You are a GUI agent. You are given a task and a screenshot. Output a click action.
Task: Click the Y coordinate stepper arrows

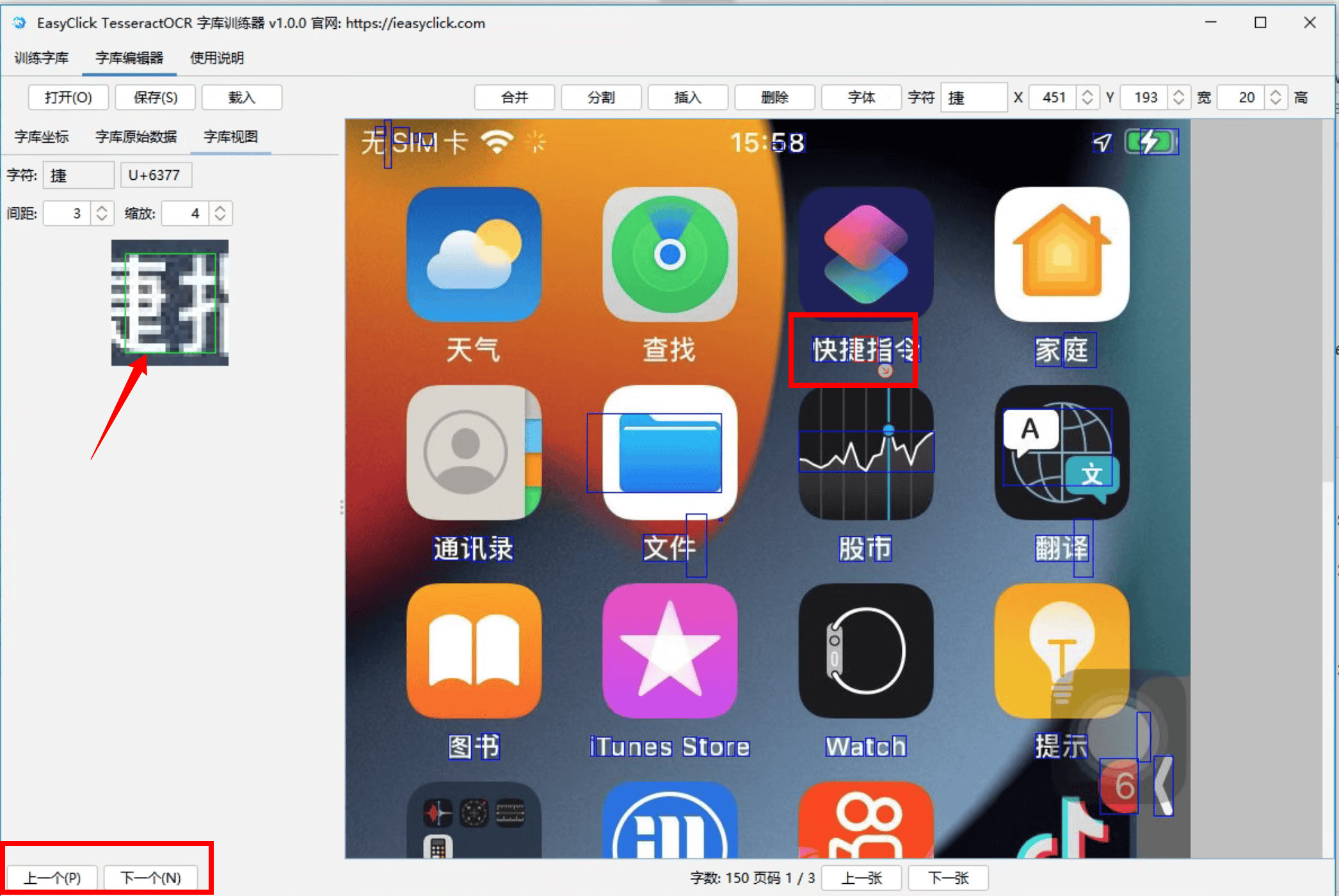click(x=1178, y=97)
